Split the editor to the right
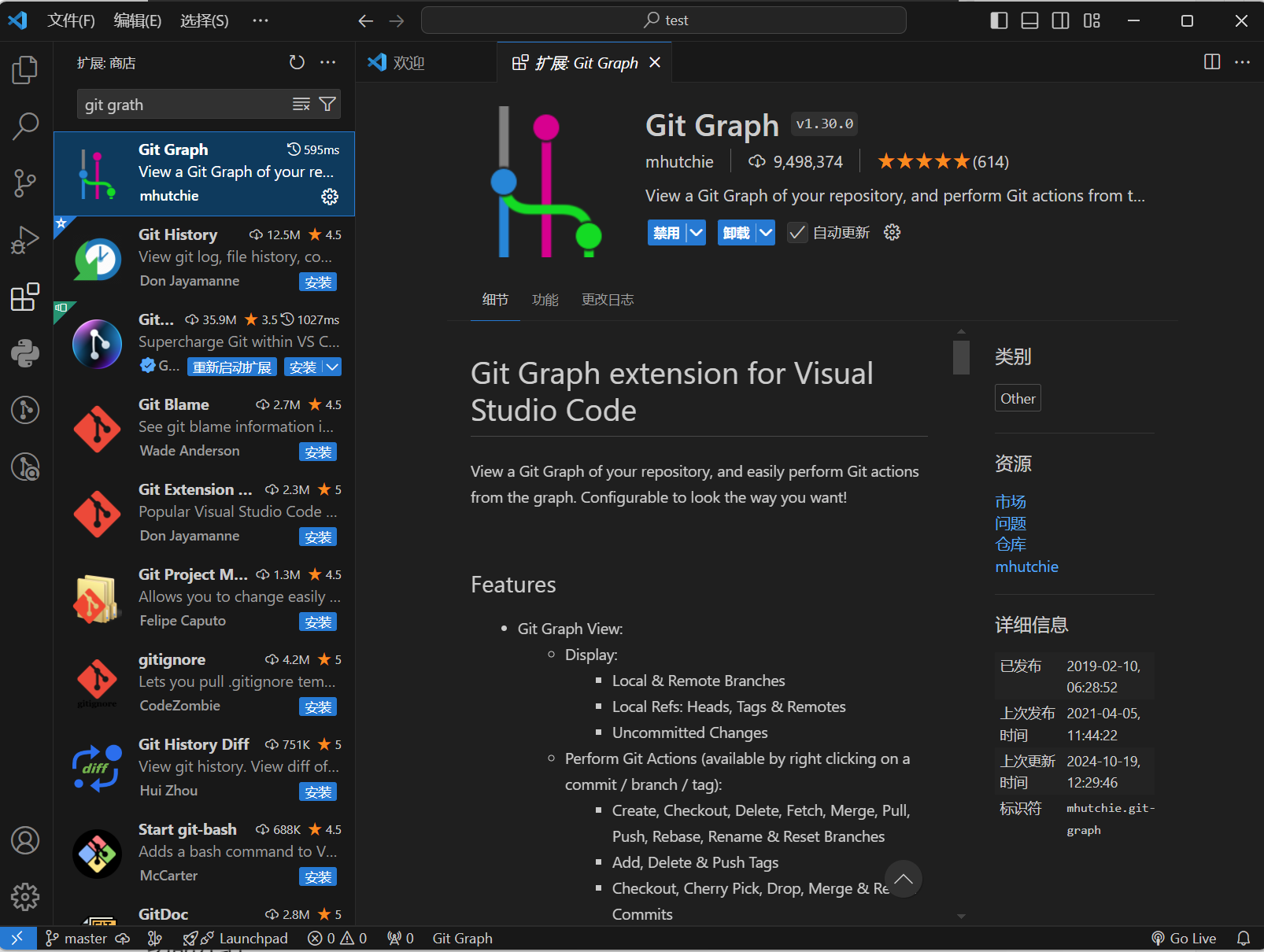Image resolution: width=1264 pixels, height=952 pixels. [x=1212, y=62]
